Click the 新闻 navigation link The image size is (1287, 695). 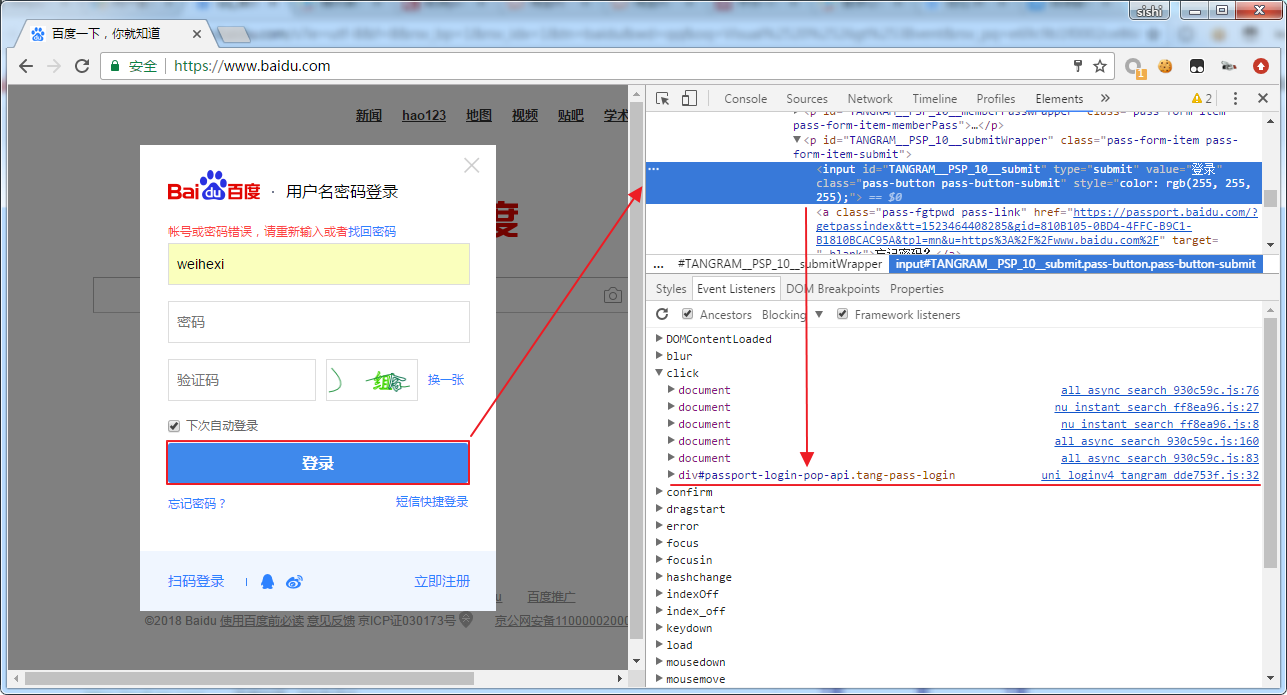(369, 115)
